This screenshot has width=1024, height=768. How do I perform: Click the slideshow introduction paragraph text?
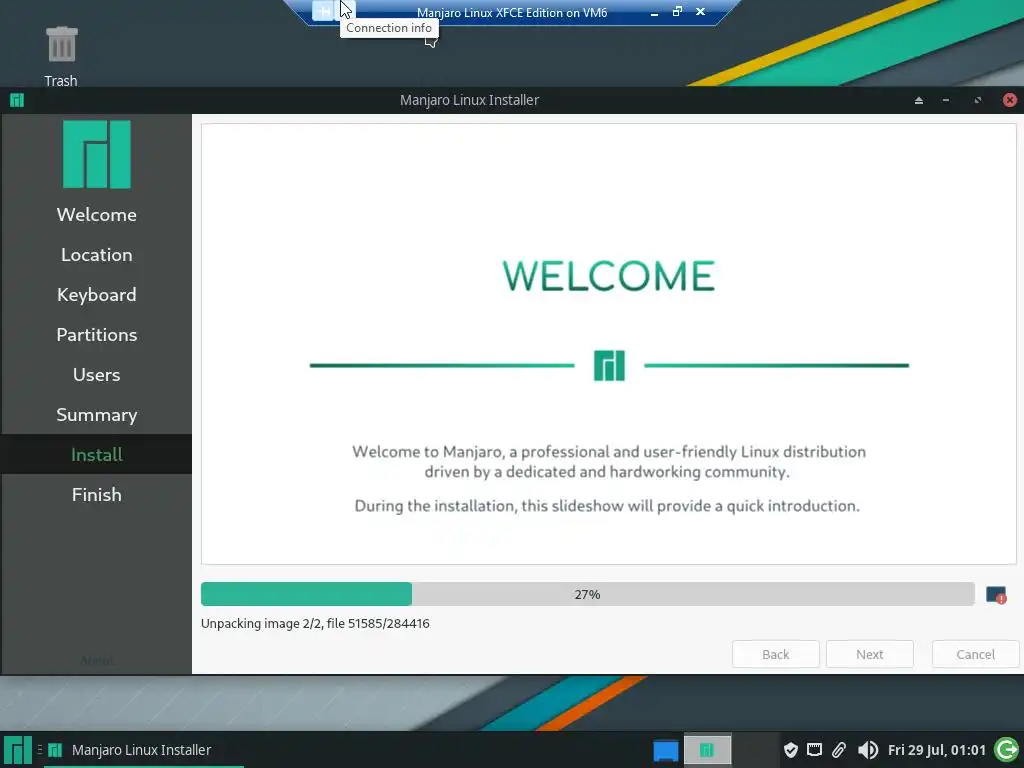pyautogui.click(x=609, y=479)
